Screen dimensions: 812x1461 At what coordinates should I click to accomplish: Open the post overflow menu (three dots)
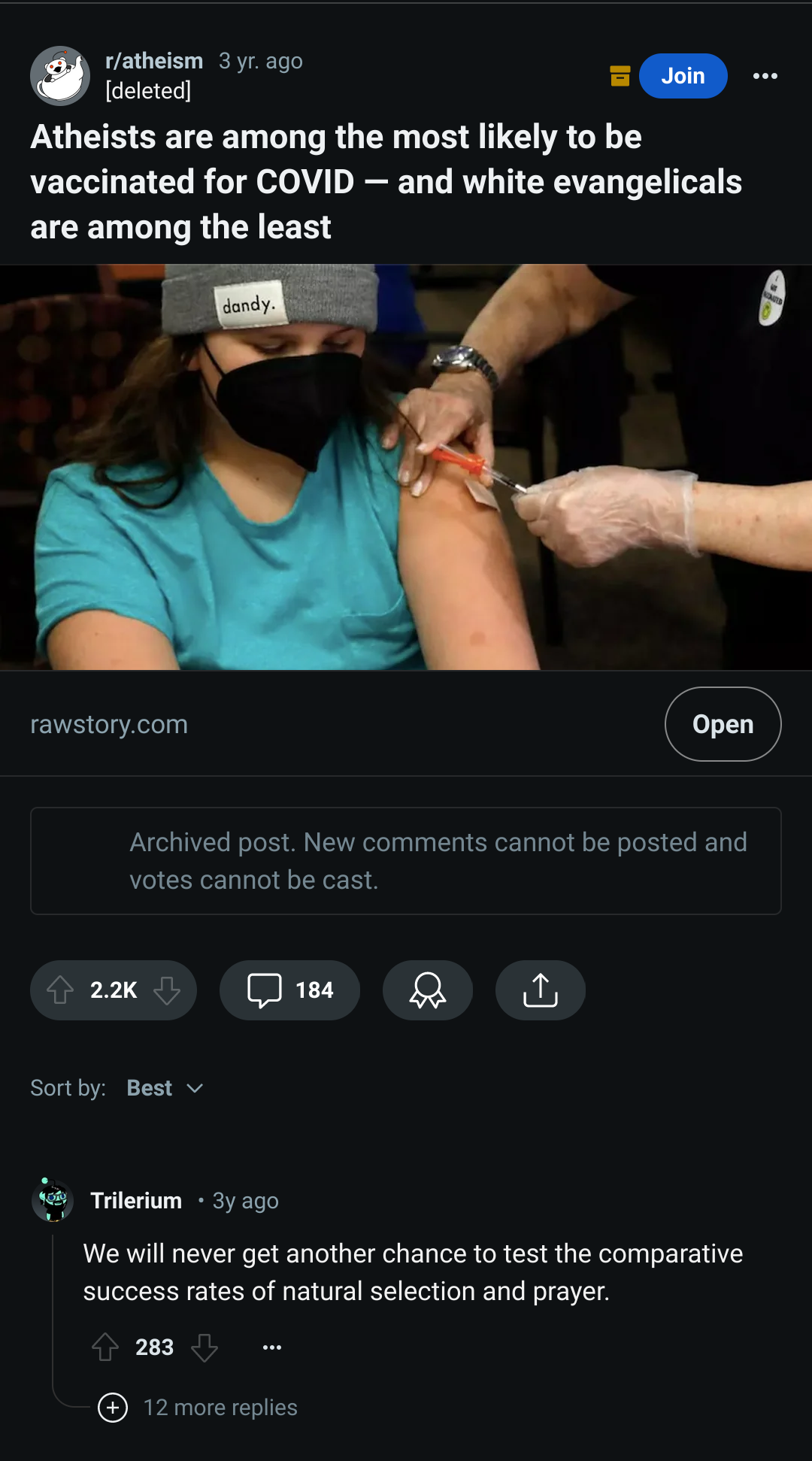(x=765, y=76)
